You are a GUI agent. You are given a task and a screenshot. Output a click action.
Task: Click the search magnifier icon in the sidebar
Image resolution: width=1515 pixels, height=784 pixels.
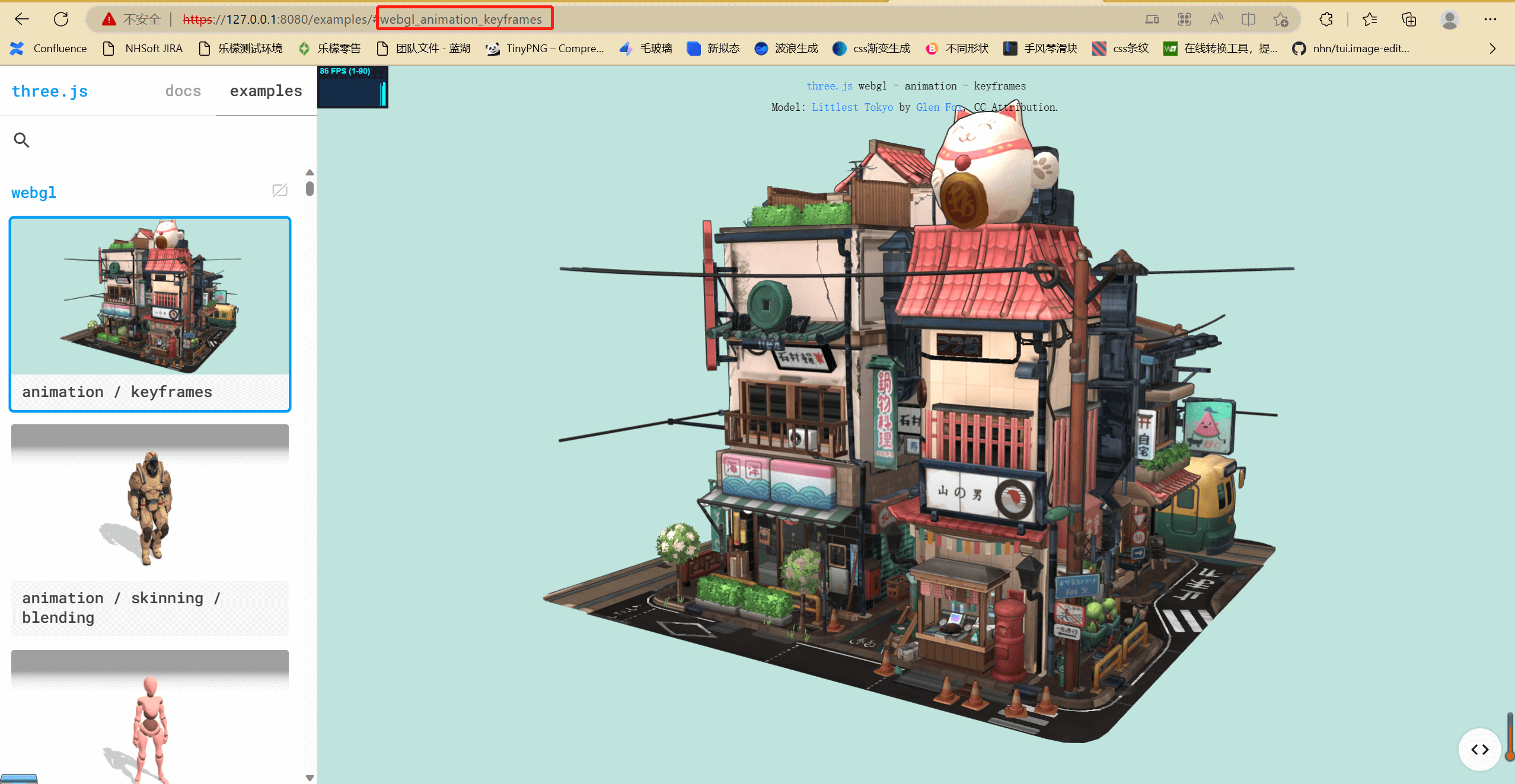(21, 140)
